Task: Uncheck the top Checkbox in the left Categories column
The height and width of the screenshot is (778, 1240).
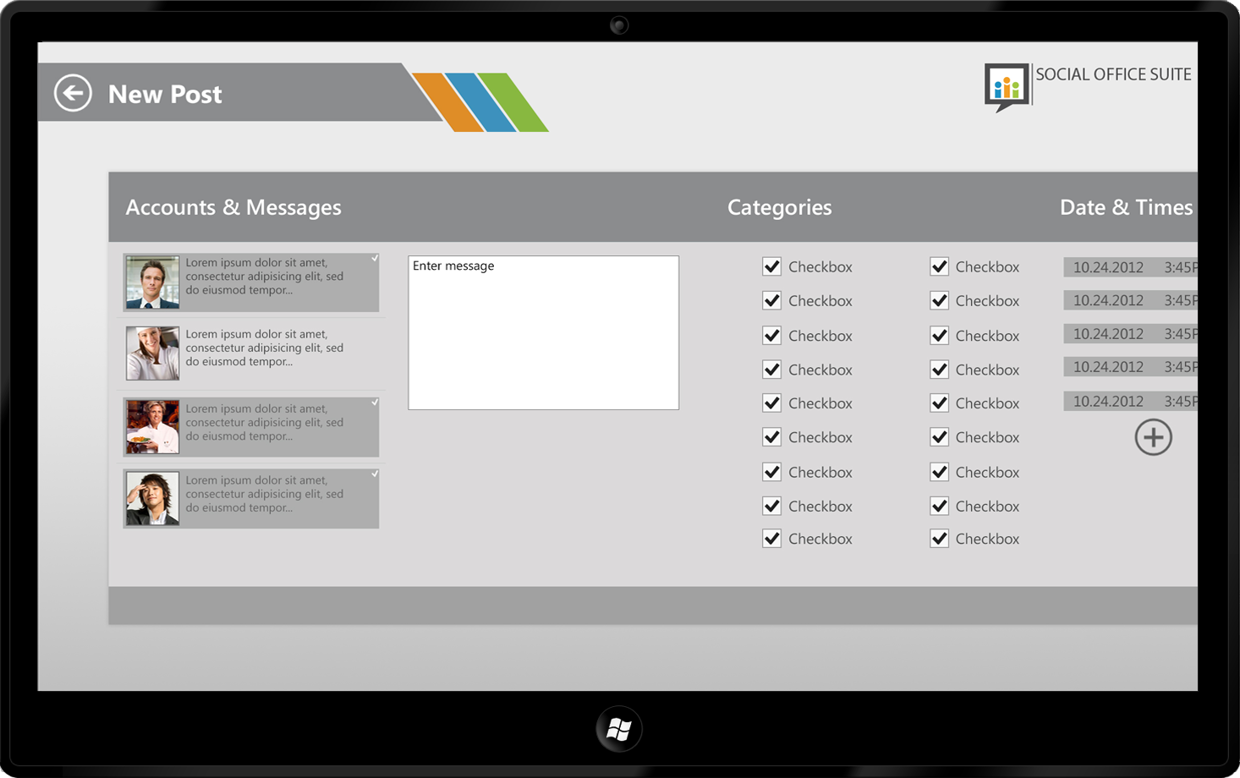Action: point(772,266)
